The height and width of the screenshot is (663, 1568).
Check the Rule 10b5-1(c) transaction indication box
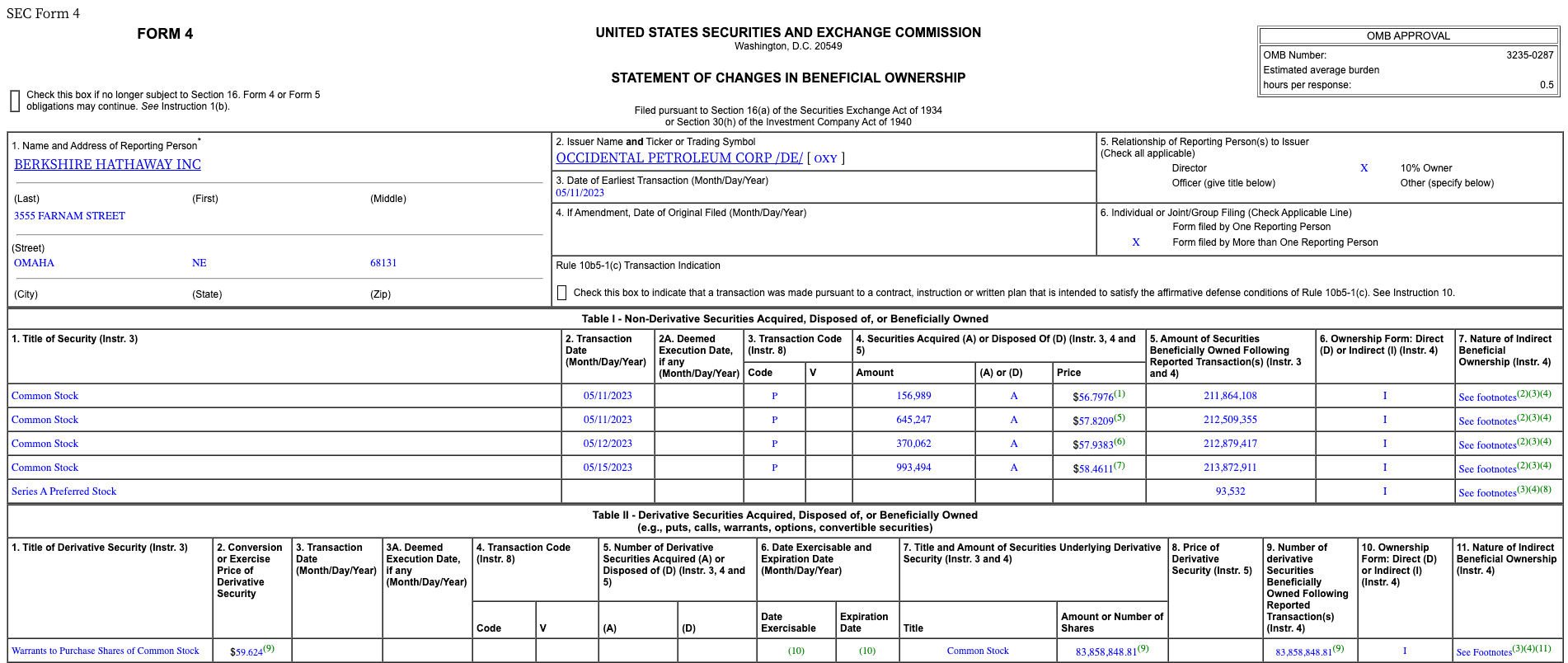561,293
